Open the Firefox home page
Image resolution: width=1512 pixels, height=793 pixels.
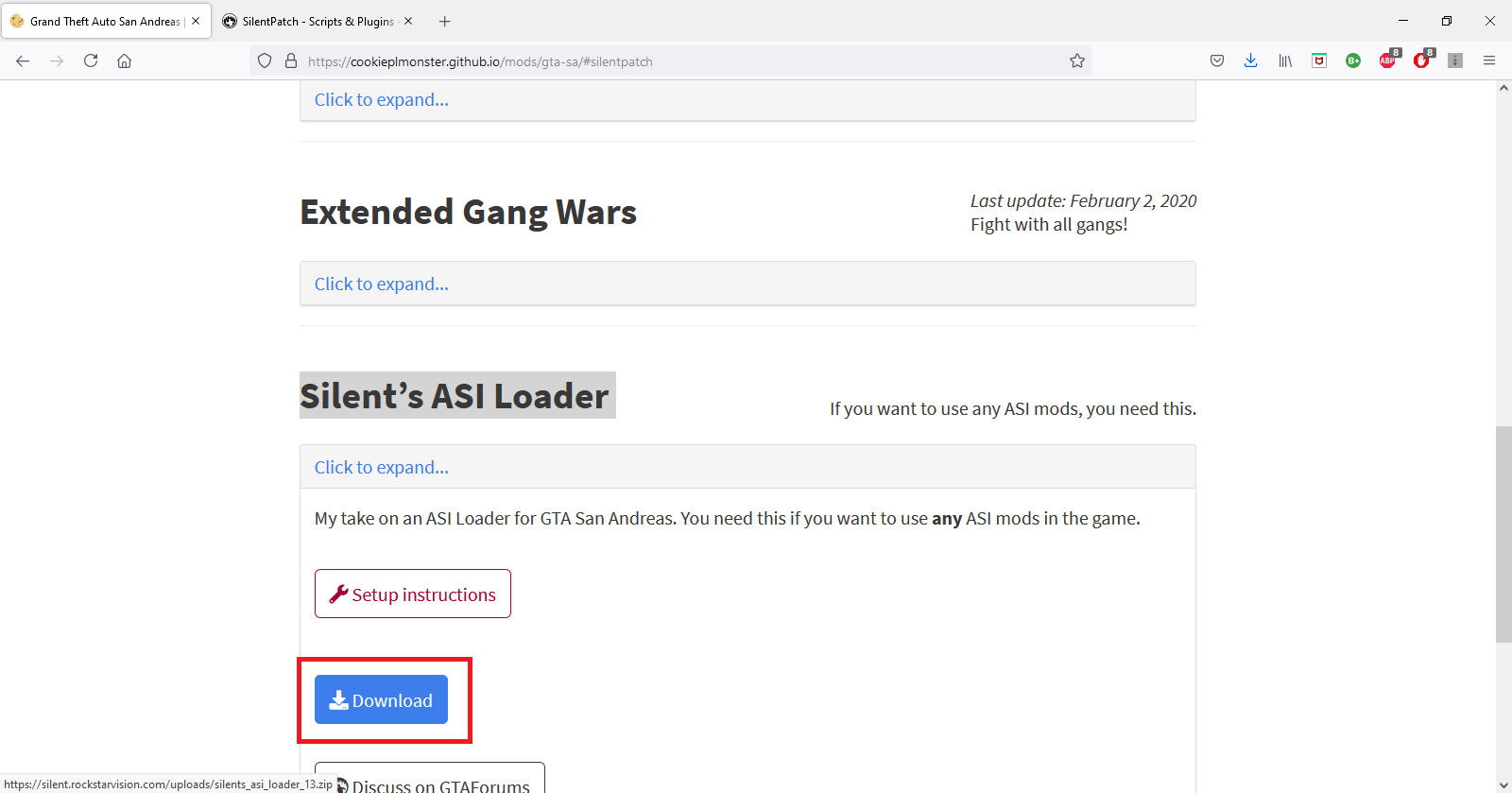124,60
